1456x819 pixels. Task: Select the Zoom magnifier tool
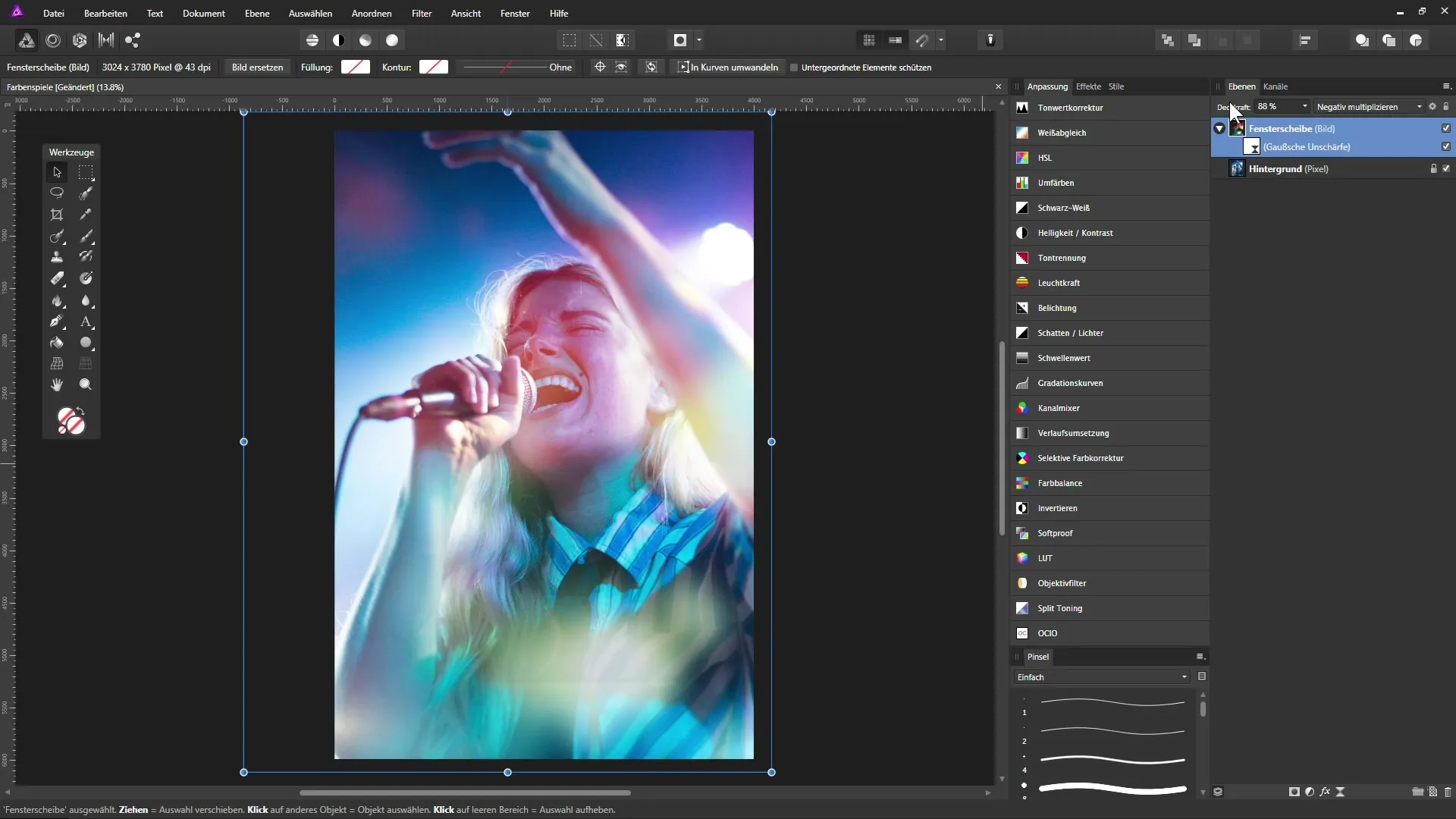coord(86,385)
